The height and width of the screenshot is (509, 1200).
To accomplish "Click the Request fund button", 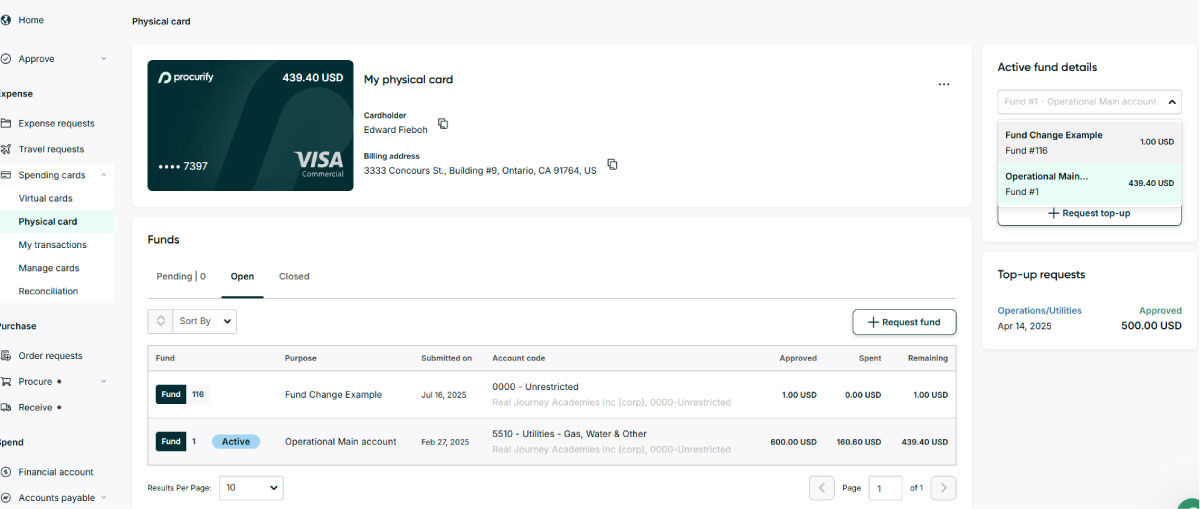I will point(903,322).
